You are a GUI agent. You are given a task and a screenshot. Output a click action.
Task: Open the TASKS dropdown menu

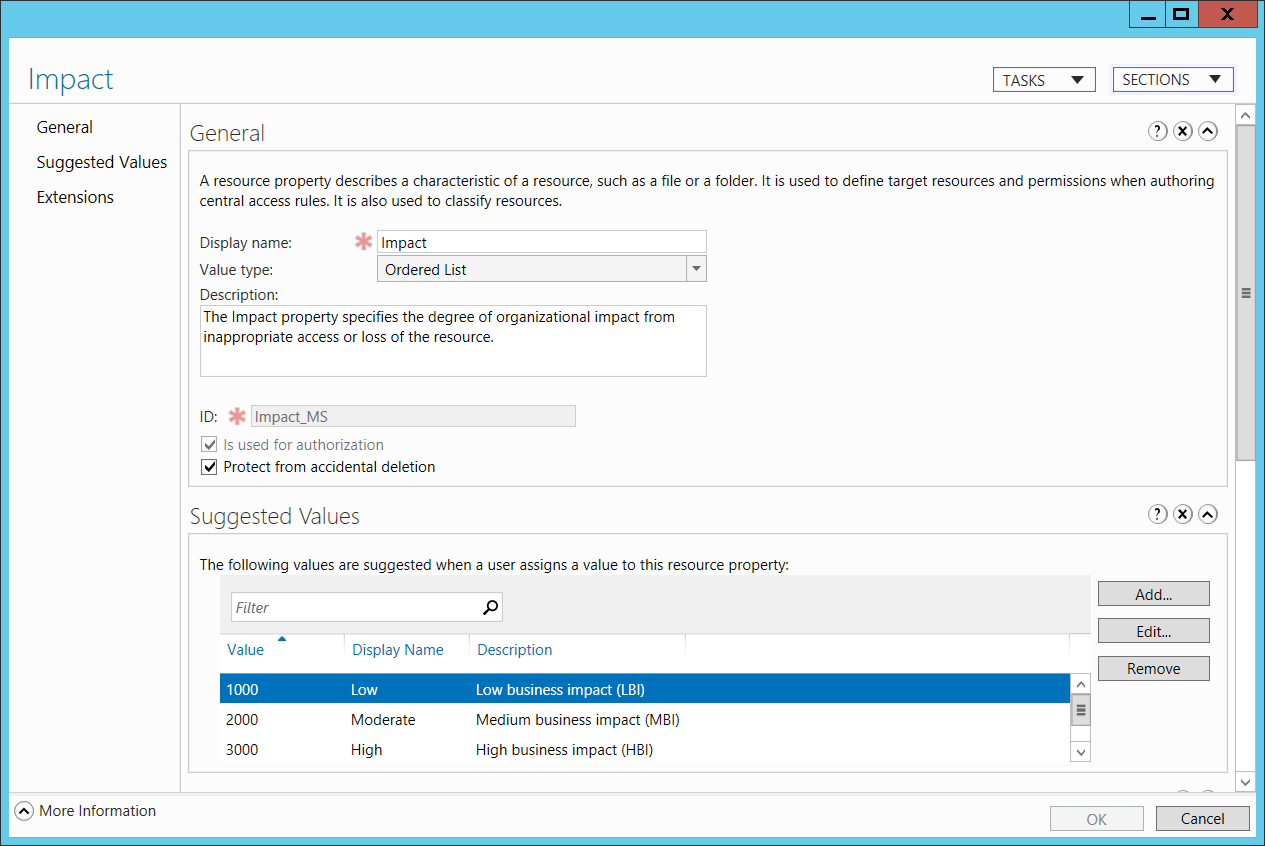point(1043,80)
